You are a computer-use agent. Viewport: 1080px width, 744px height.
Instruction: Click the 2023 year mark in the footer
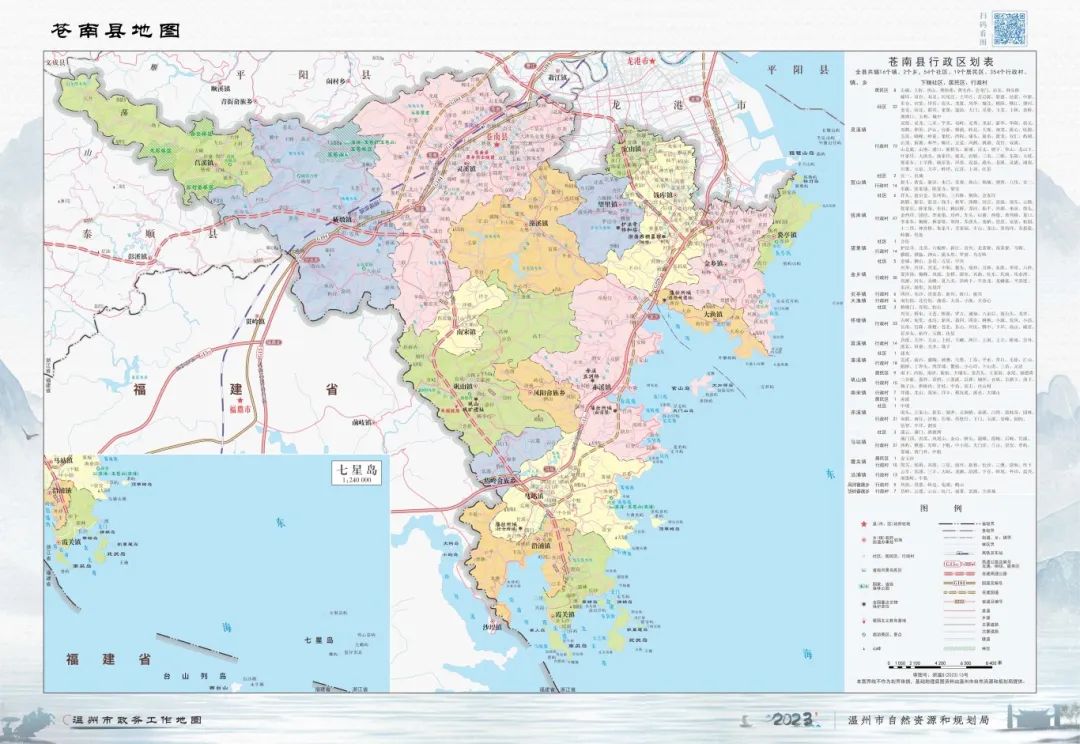pyautogui.click(x=794, y=720)
